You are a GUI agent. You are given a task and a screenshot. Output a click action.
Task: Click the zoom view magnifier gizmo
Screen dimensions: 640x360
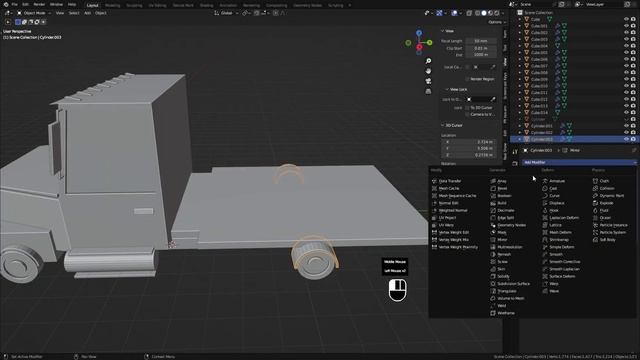[x=428, y=61]
